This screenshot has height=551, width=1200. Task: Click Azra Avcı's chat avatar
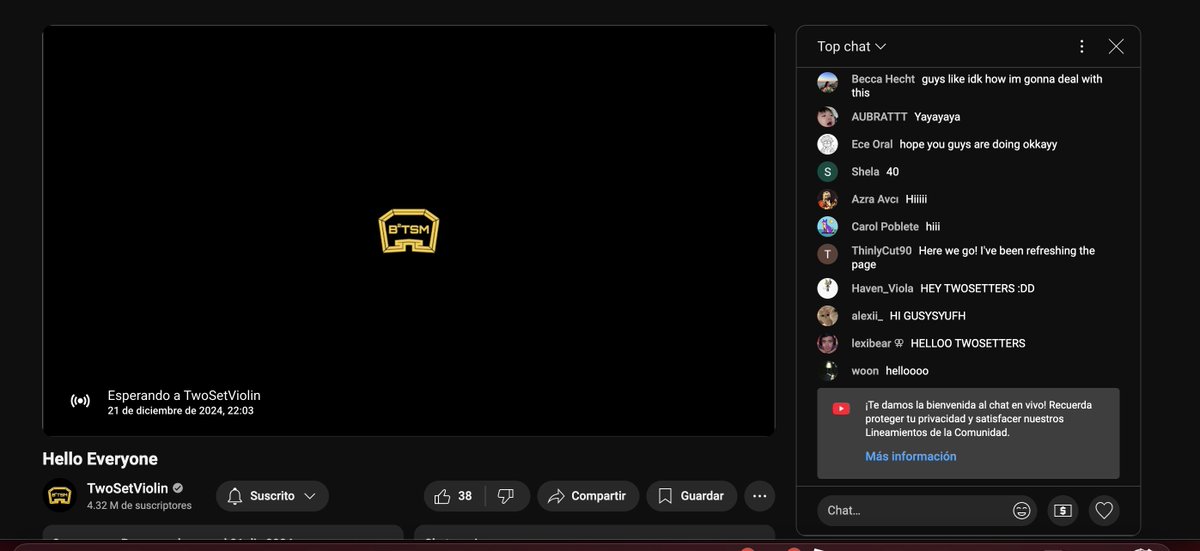[x=827, y=199]
